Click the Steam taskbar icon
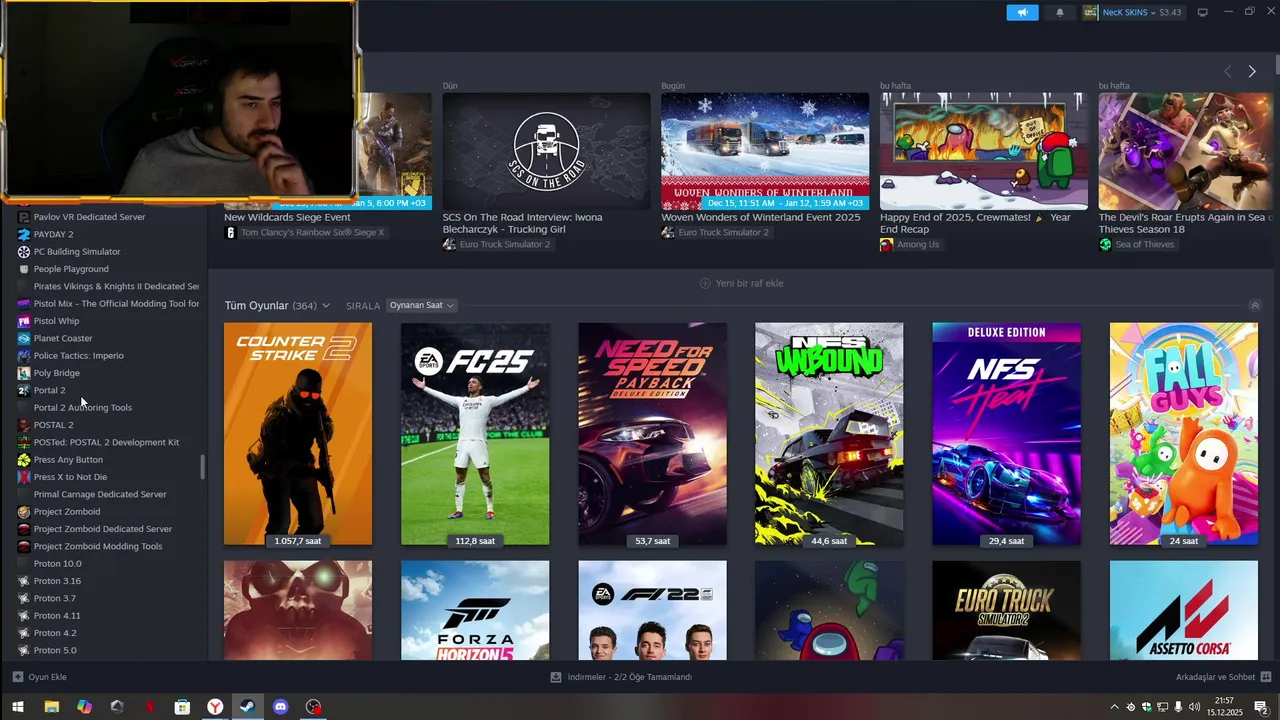This screenshot has height=720, width=1280. [247, 707]
